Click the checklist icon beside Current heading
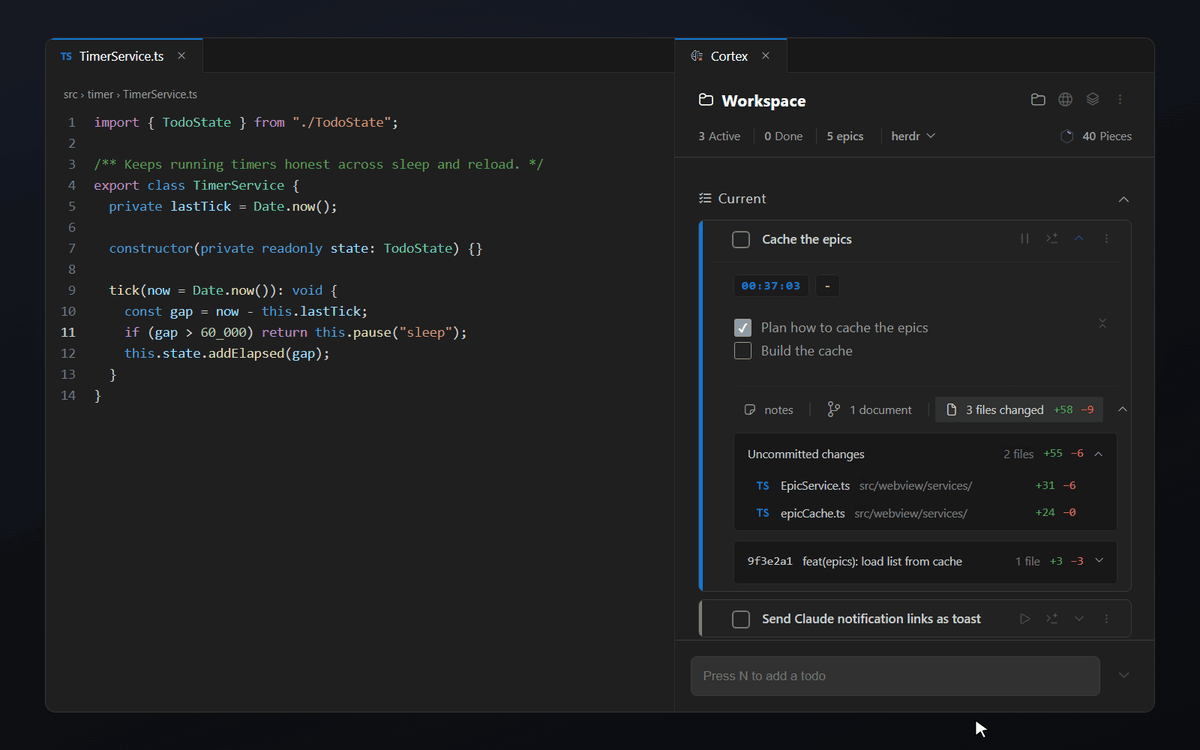This screenshot has width=1200, height=750. click(x=705, y=199)
